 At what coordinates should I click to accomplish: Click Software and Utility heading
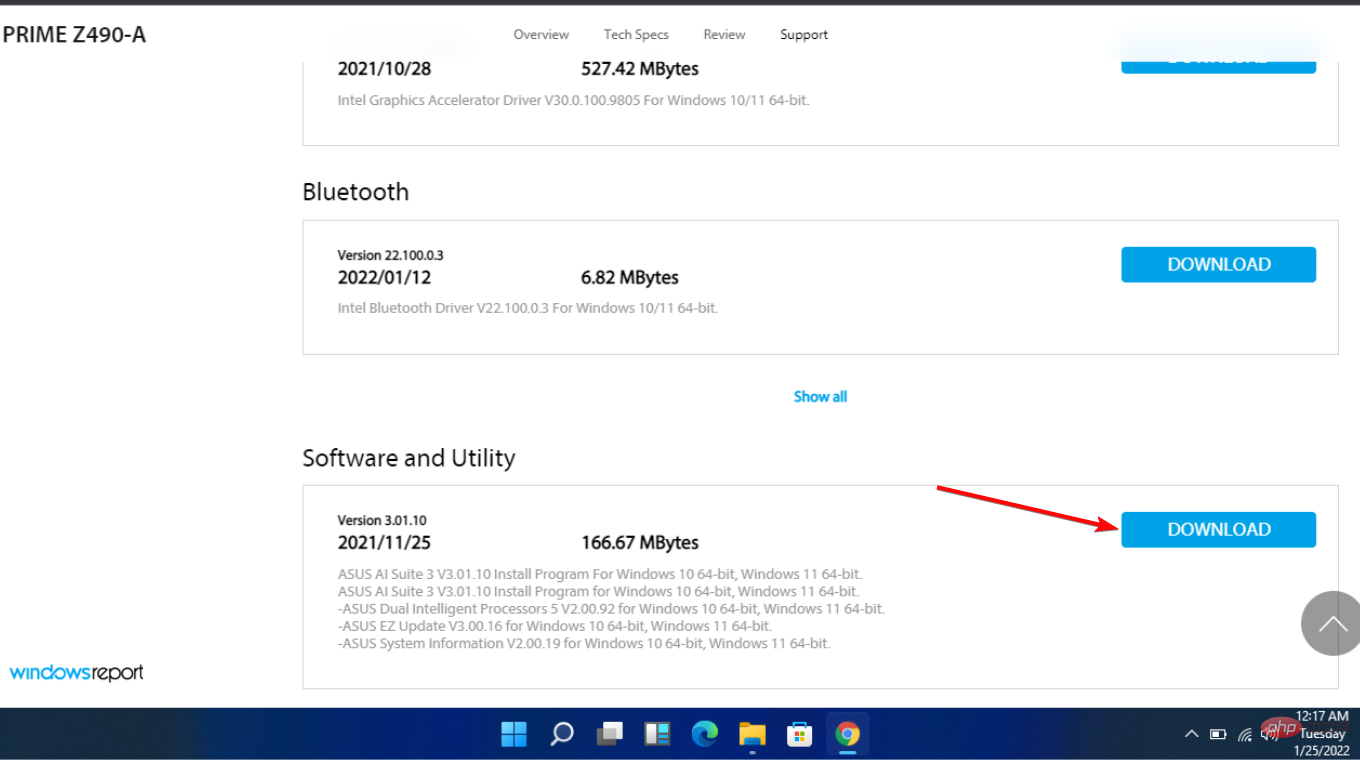(409, 457)
